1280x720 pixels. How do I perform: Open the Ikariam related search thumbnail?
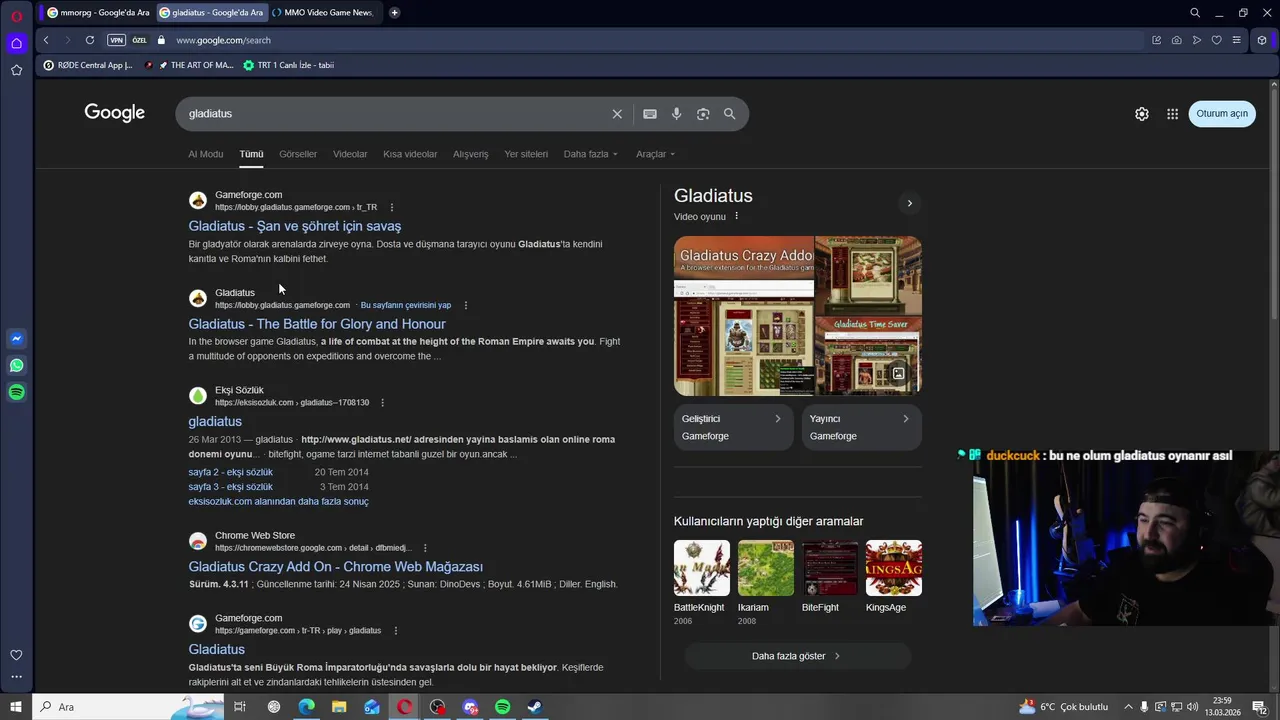click(x=766, y=568)
